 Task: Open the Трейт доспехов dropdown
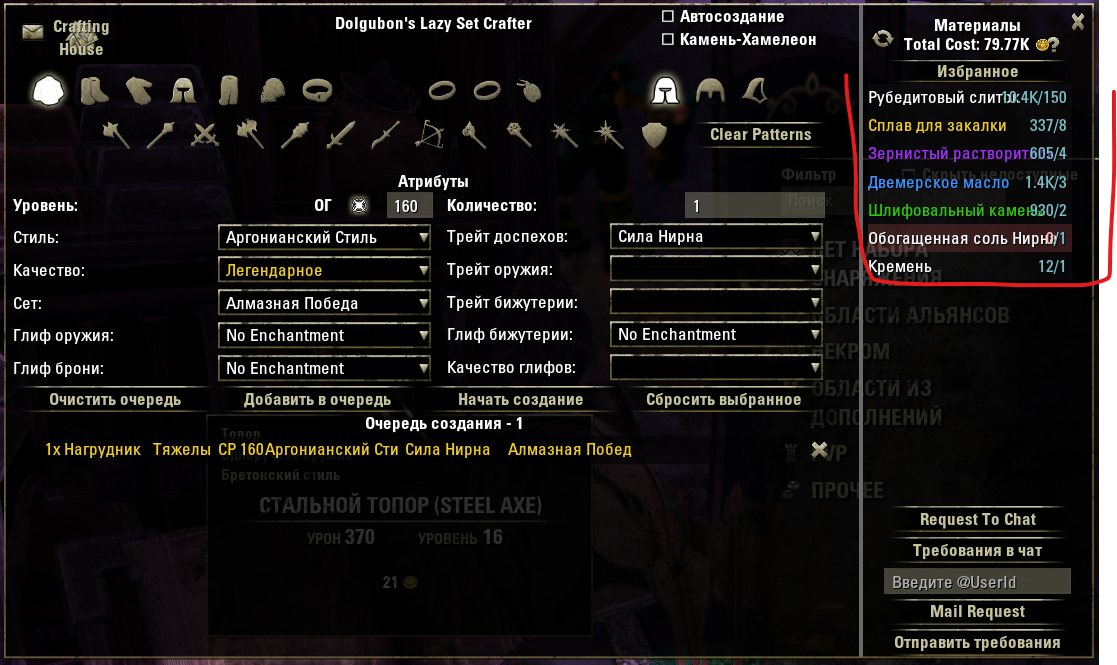(716, 236)
